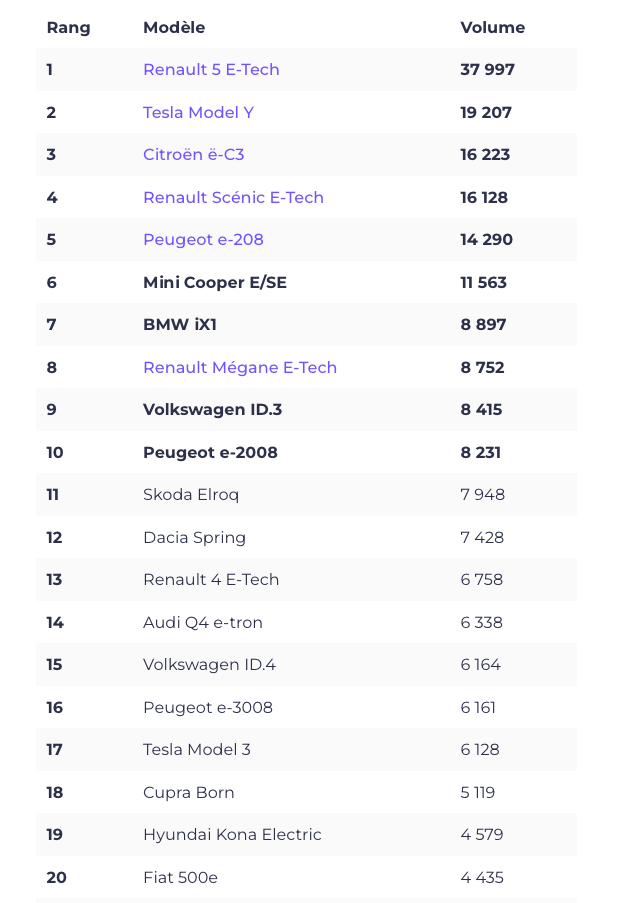Click the Modèle column header
629x903 pixels.
(174, 28)
